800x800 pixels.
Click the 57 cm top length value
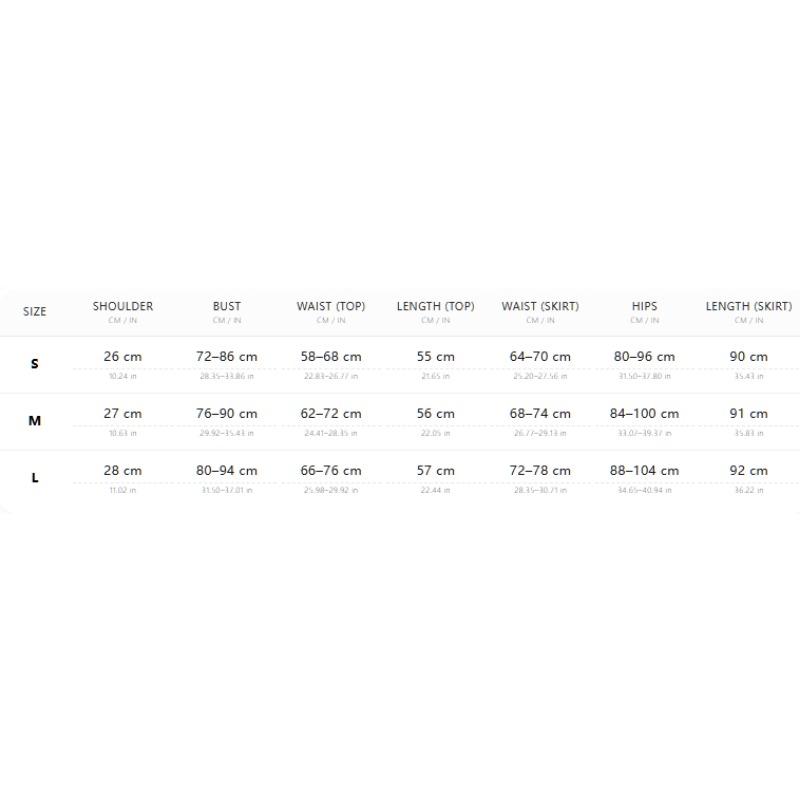pos(435,470)
